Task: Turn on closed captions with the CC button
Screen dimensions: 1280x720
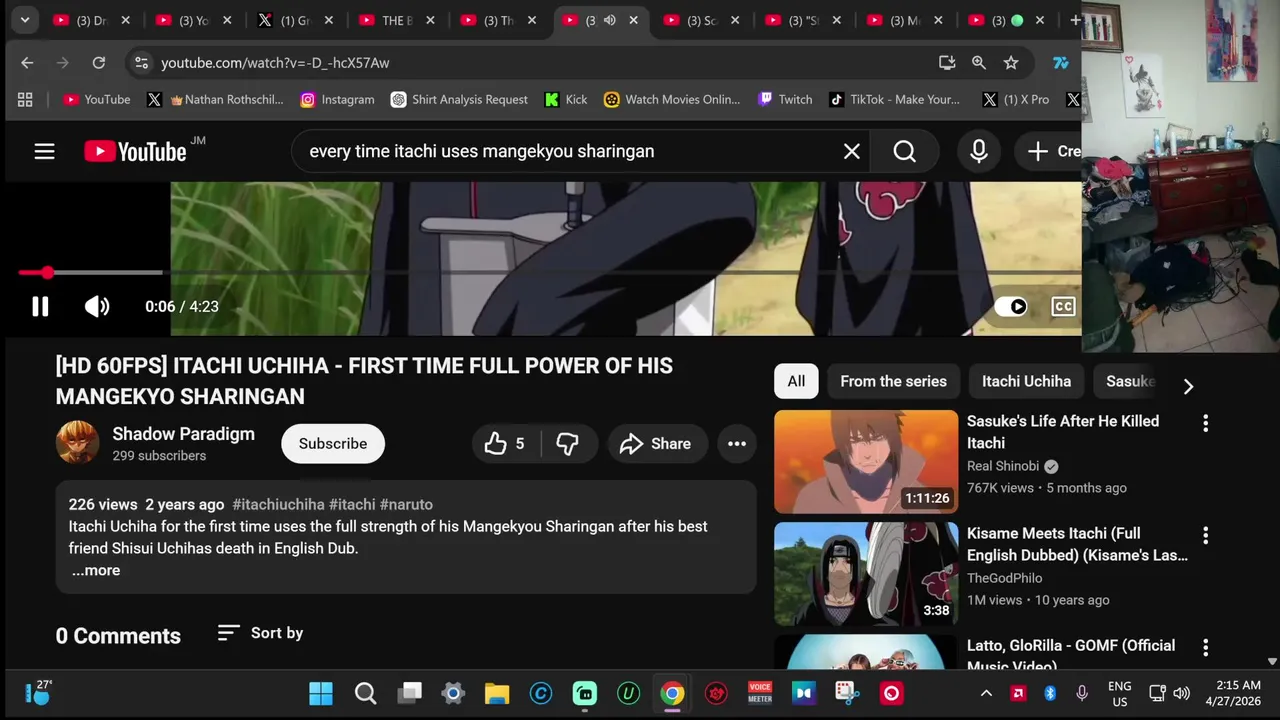Action: [1063, 307]
